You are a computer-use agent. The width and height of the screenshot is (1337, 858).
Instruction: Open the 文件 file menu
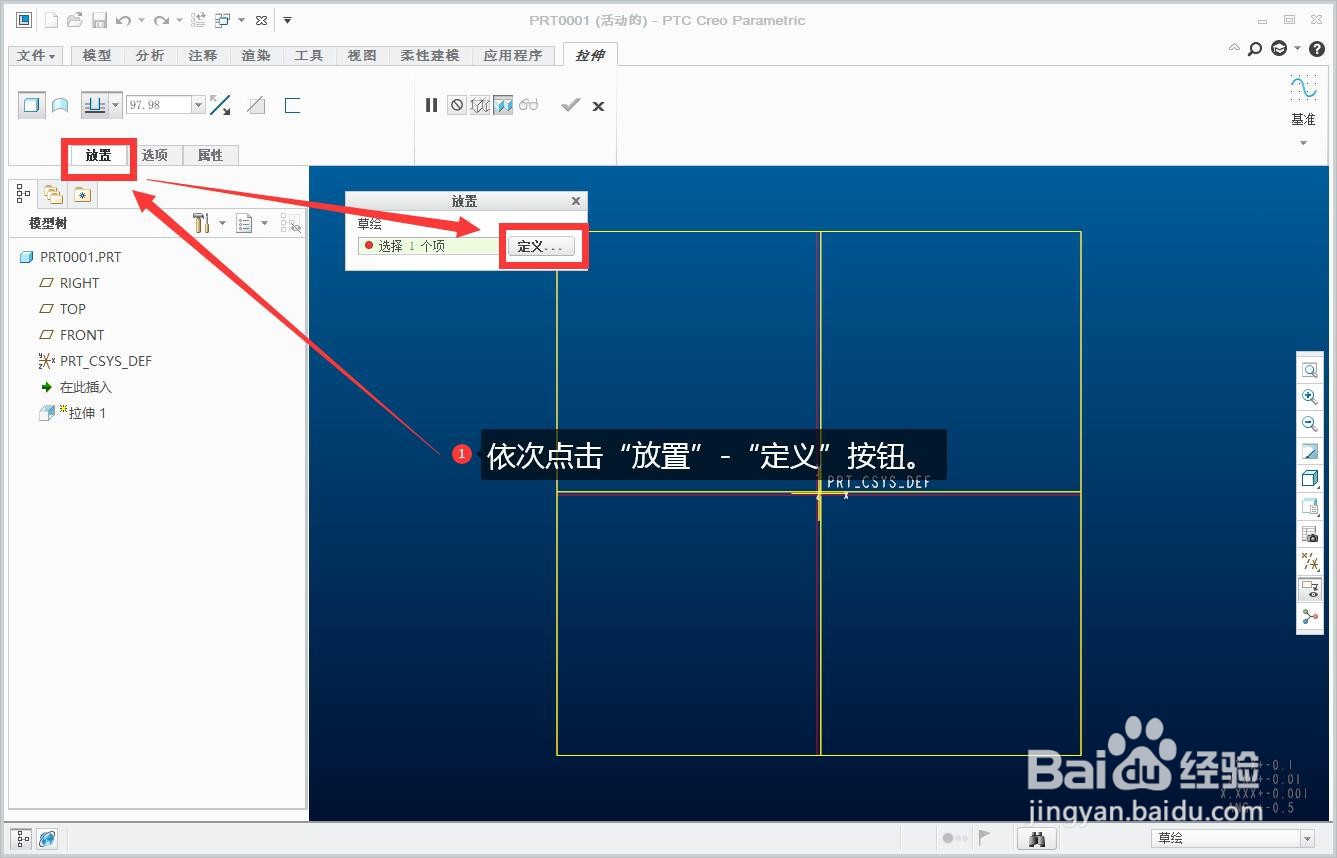[x=37, y=55]
